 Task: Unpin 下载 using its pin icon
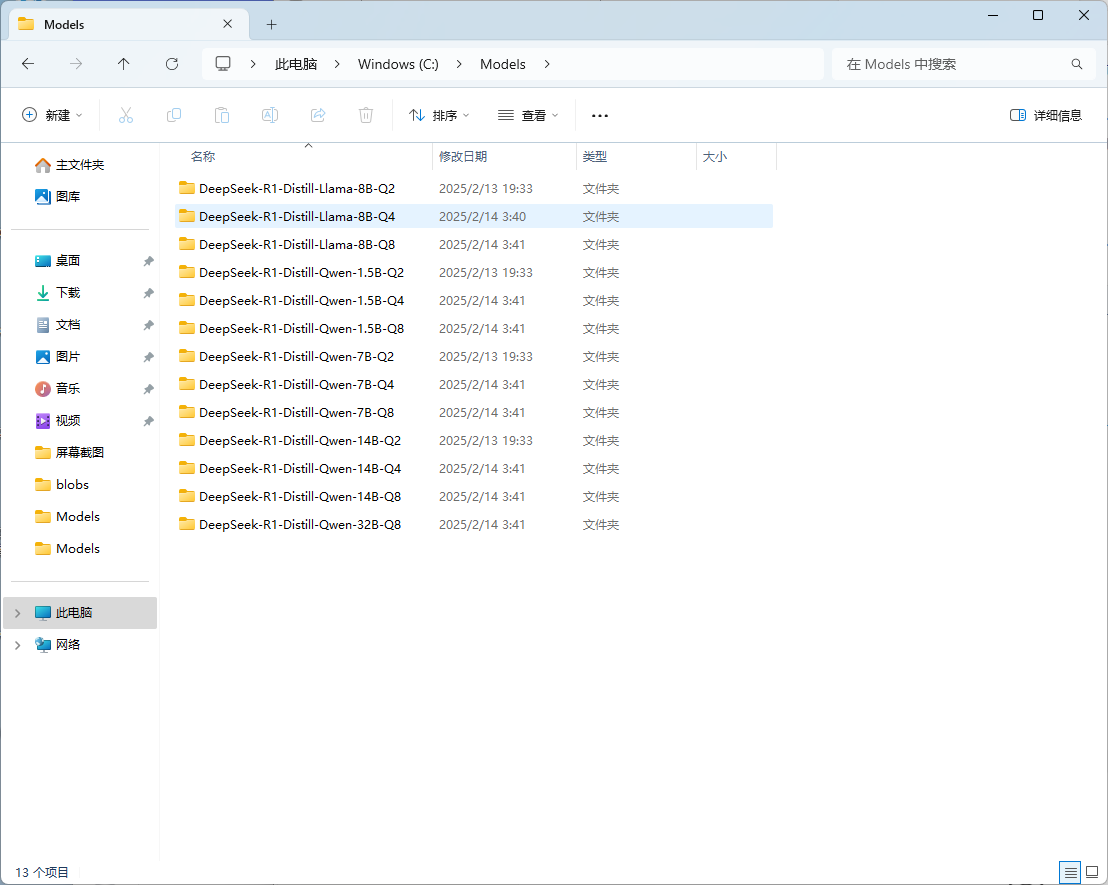pyautogui.click(x=148, y=293)
